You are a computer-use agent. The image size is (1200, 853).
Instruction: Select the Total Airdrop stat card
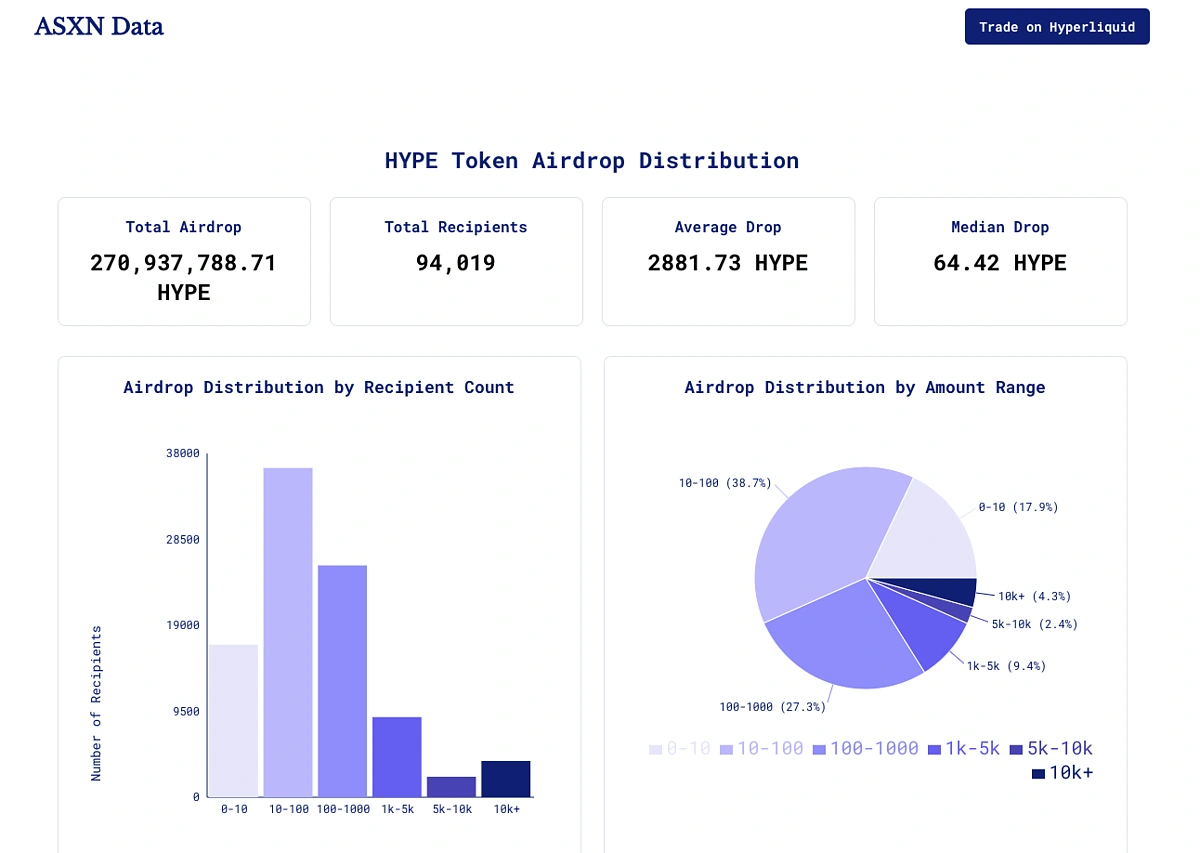tap(184, 261)
